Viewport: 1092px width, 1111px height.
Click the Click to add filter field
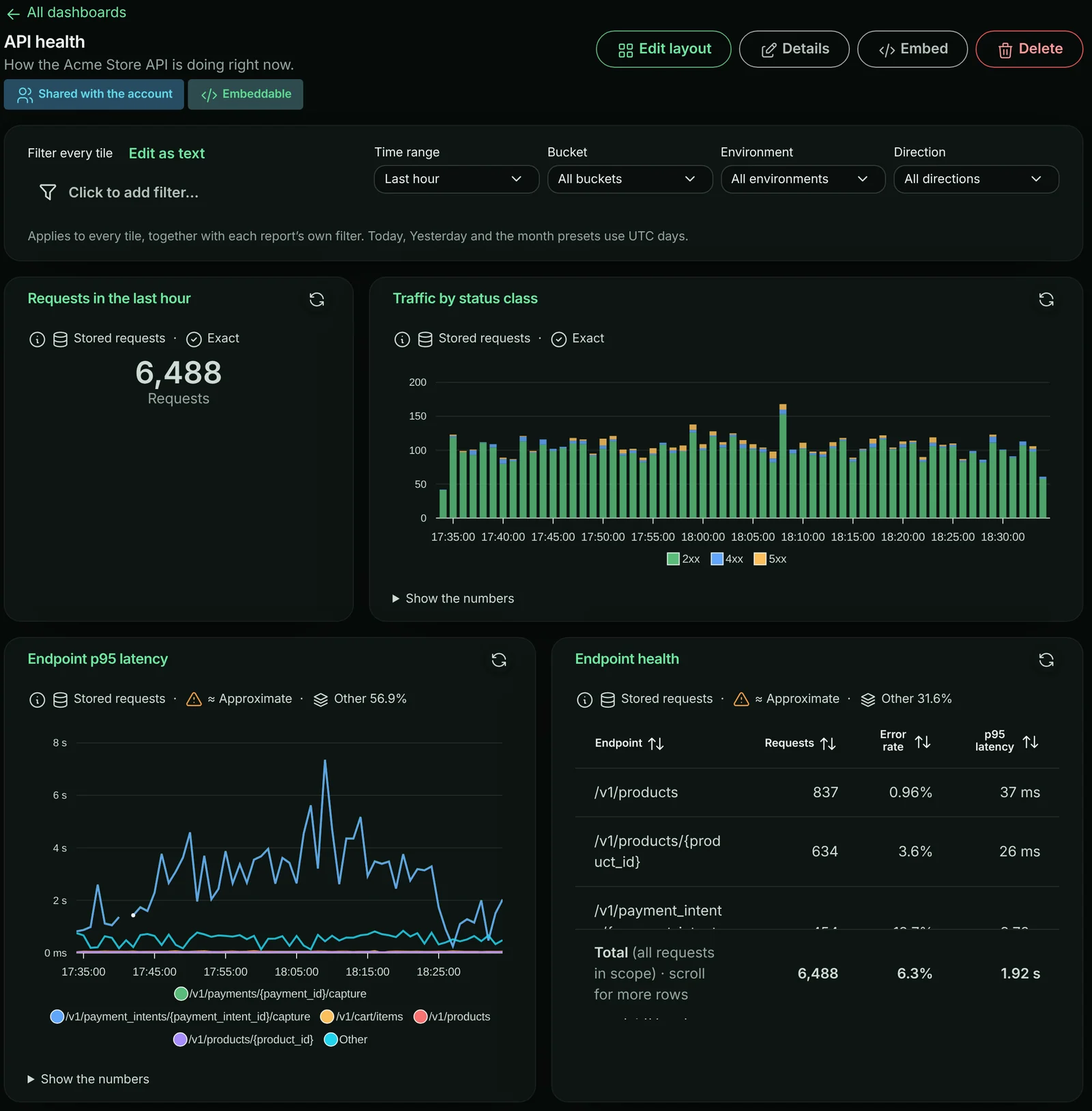point(134,192)
